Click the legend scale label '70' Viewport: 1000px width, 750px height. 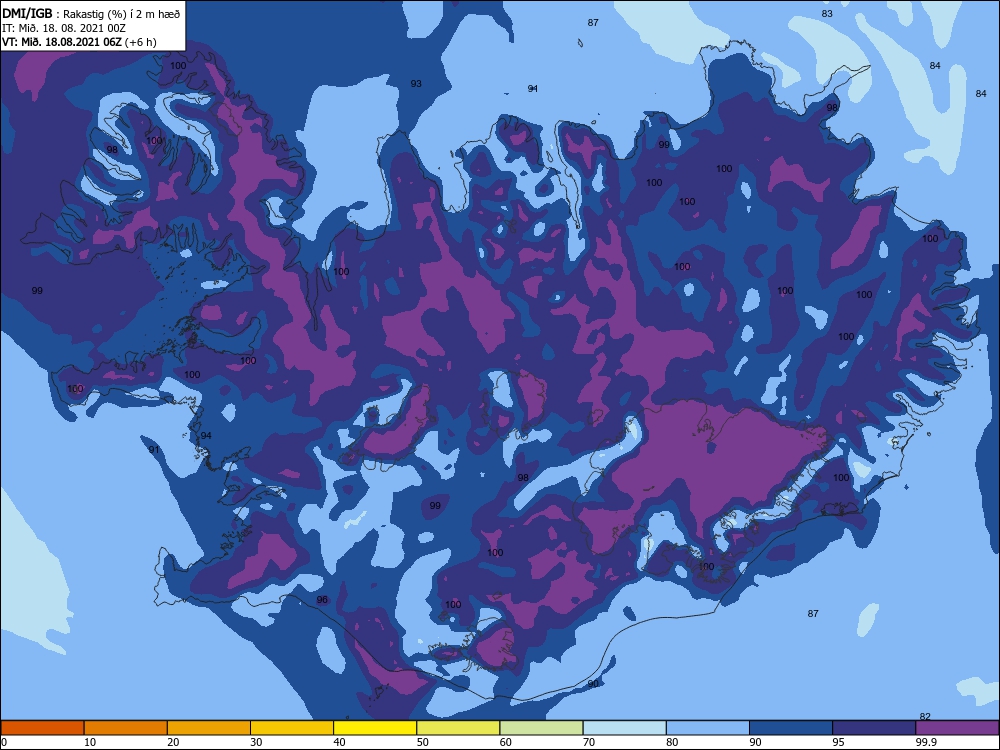coord(589,742)
